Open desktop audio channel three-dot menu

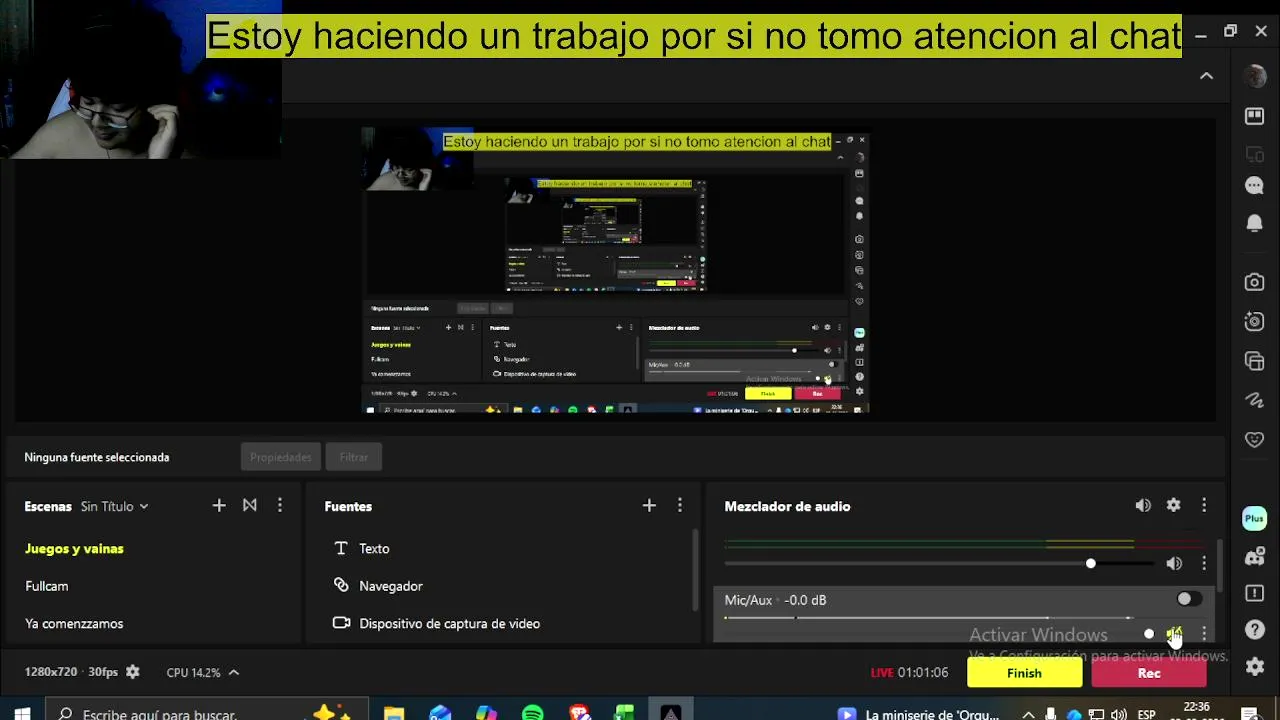coord(1204,564)
